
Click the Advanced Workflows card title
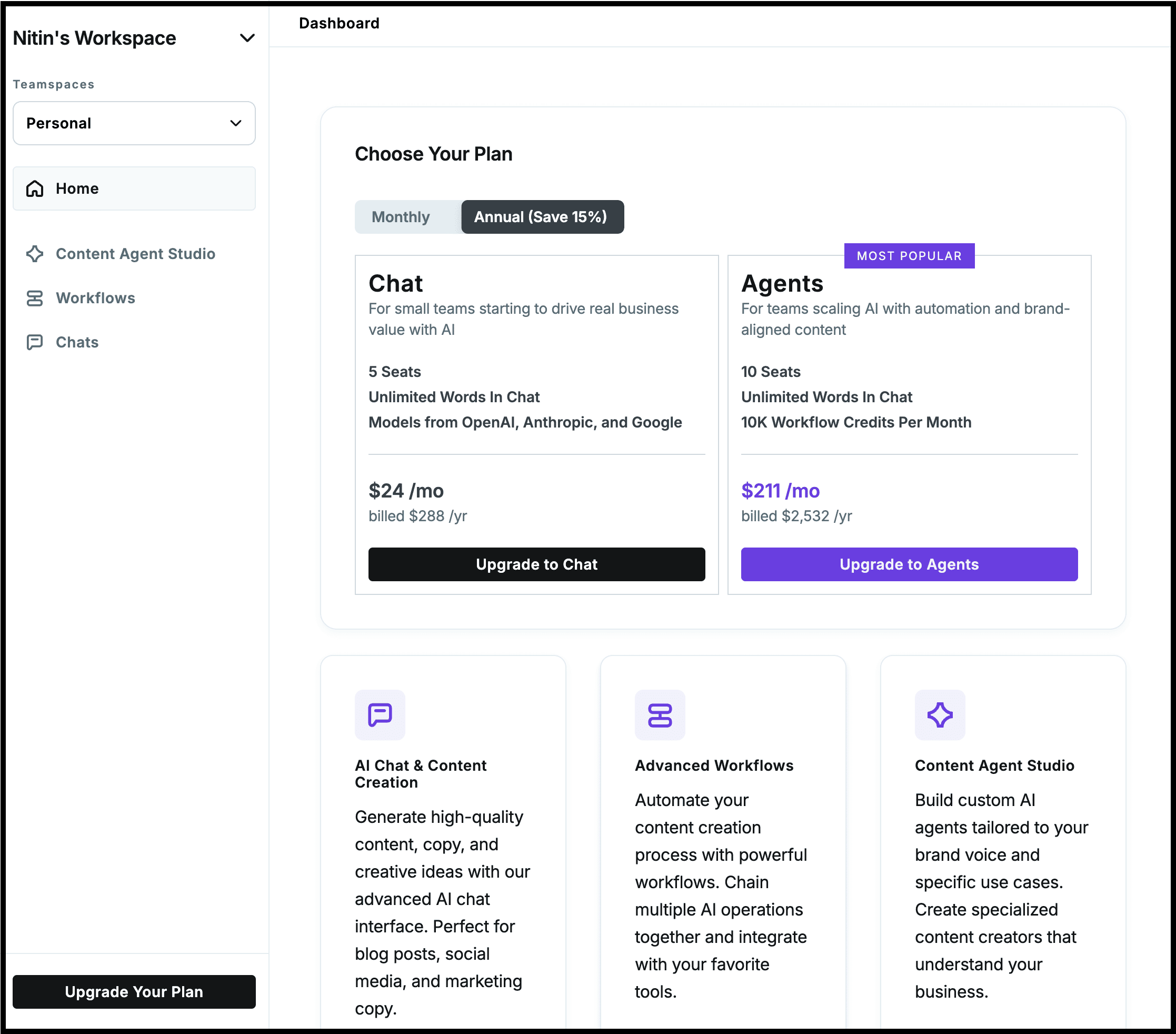coord(713,765)
